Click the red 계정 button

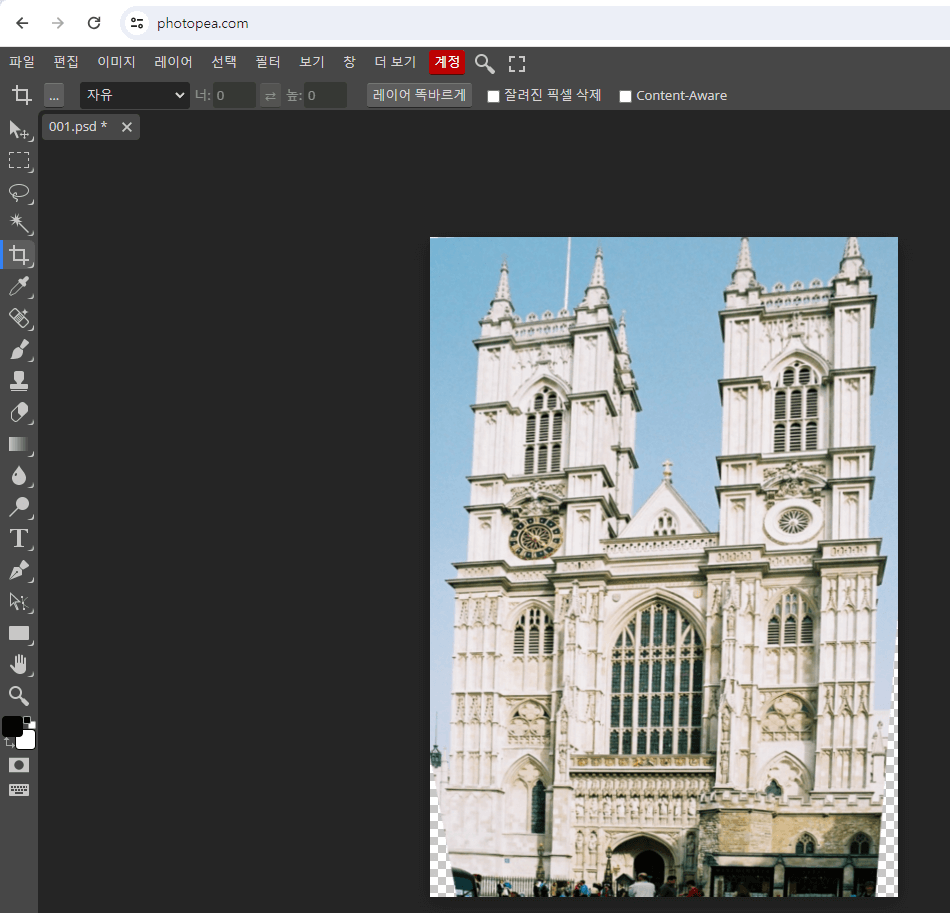point(447,62)
